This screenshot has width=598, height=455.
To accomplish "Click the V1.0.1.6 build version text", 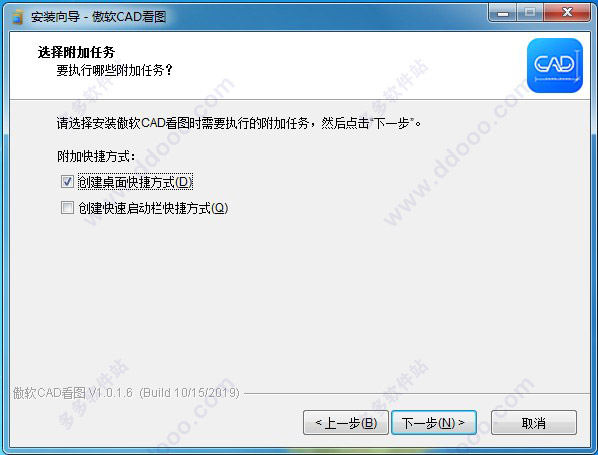I will (x=126, y=393).
